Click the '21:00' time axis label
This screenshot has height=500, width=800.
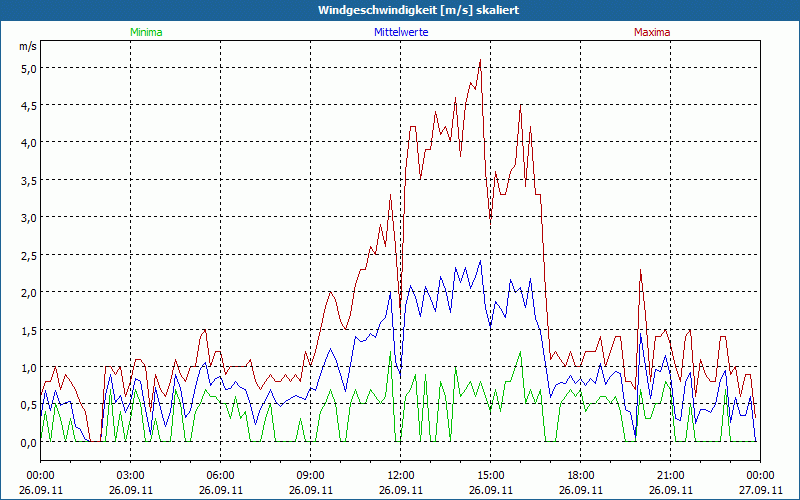pos(670,476)
